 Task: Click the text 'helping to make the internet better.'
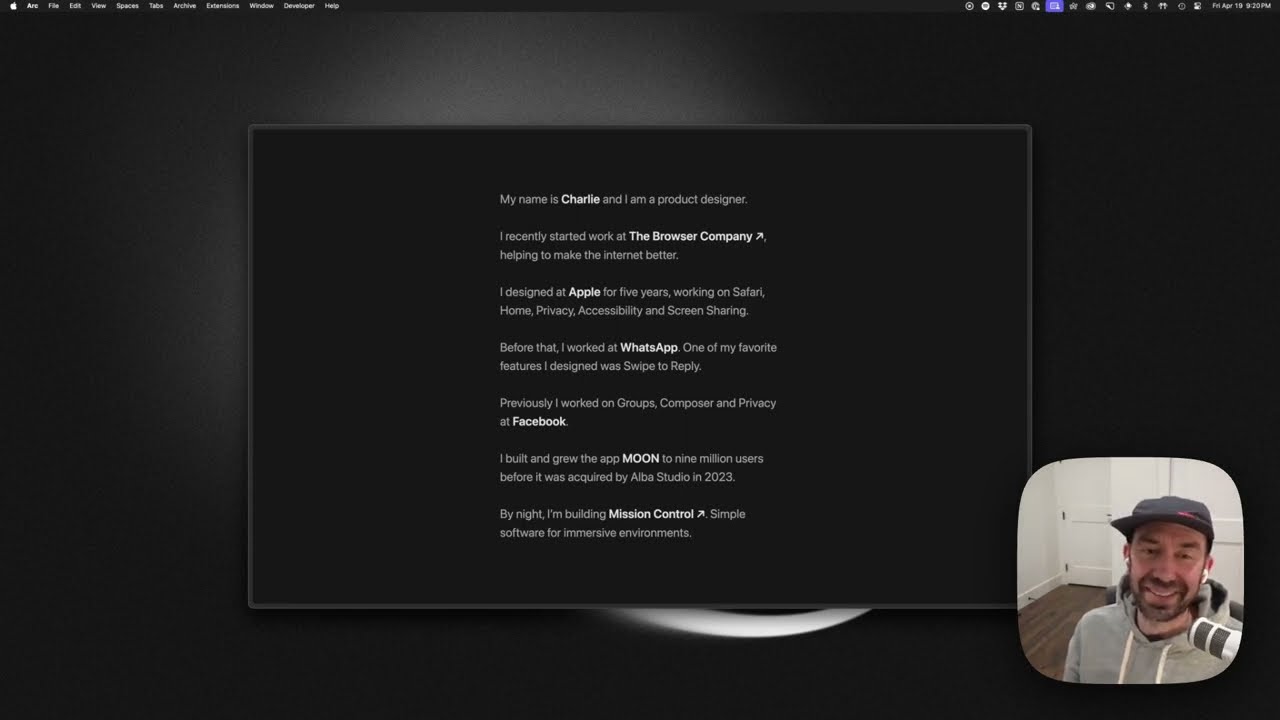point(589,255)
